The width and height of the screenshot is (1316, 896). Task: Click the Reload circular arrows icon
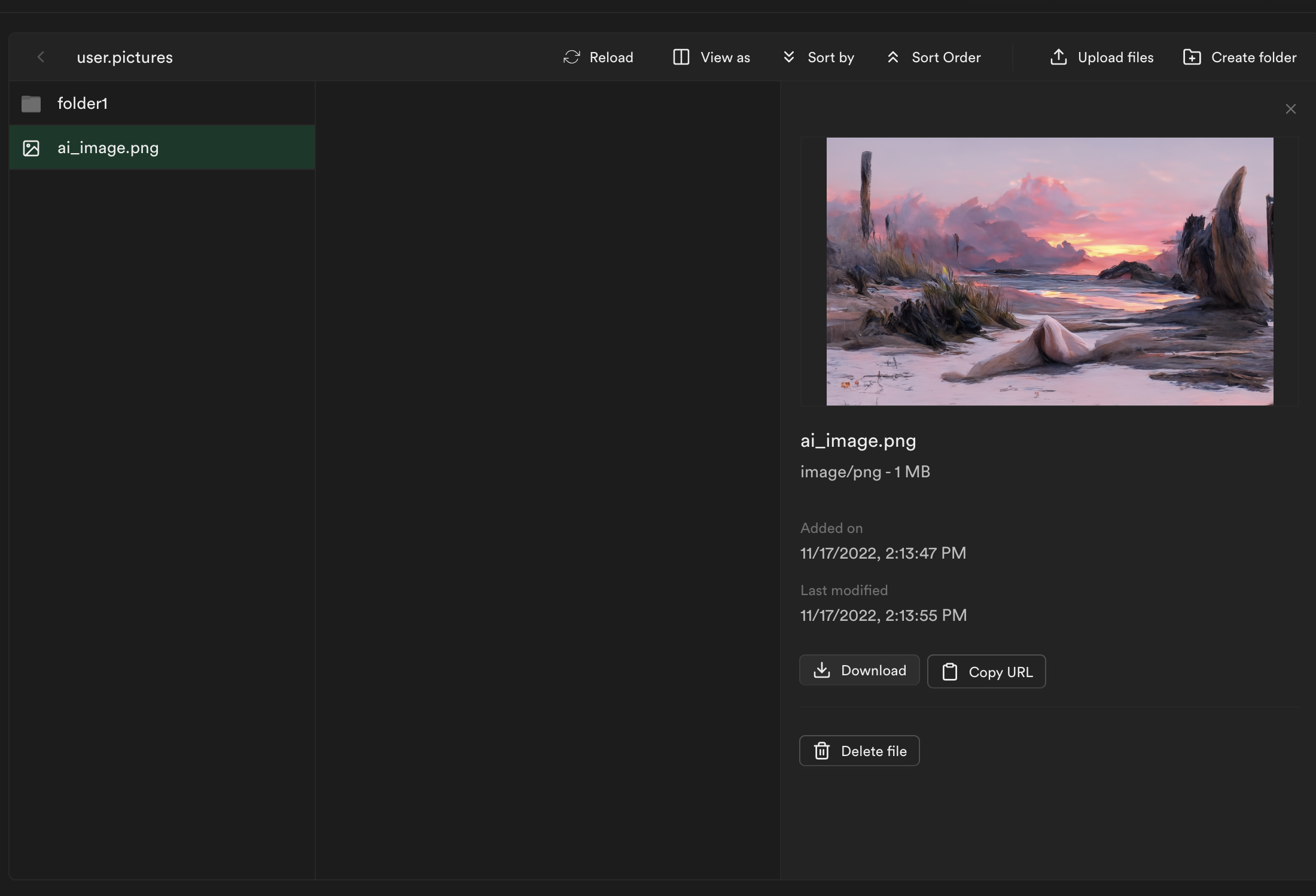pyautogui.click(x=572, y=57)
